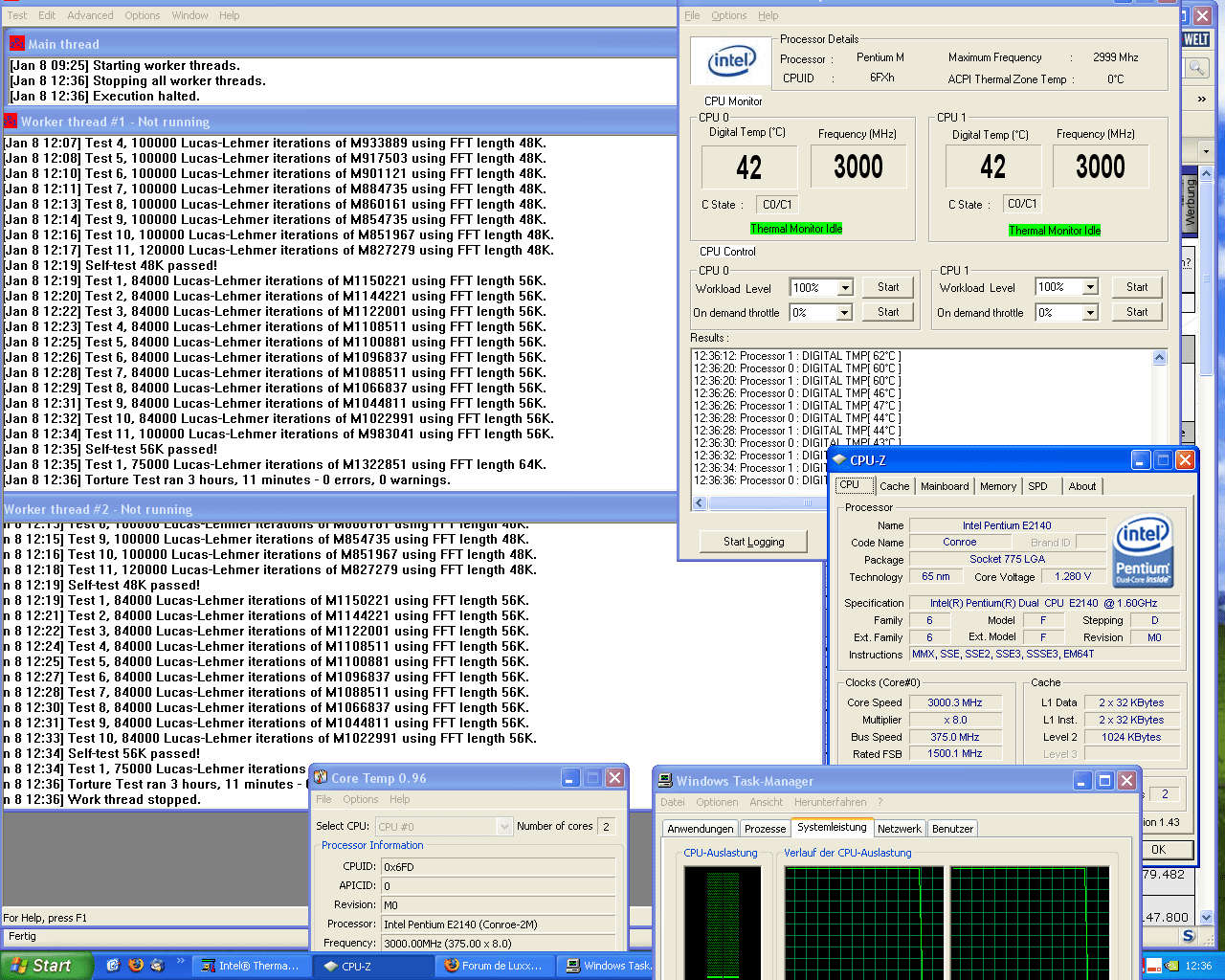Viewport: 1225px width, 980px height.
Task: Start CPU 1 on demand throttle
Action: pos(1137,312)
